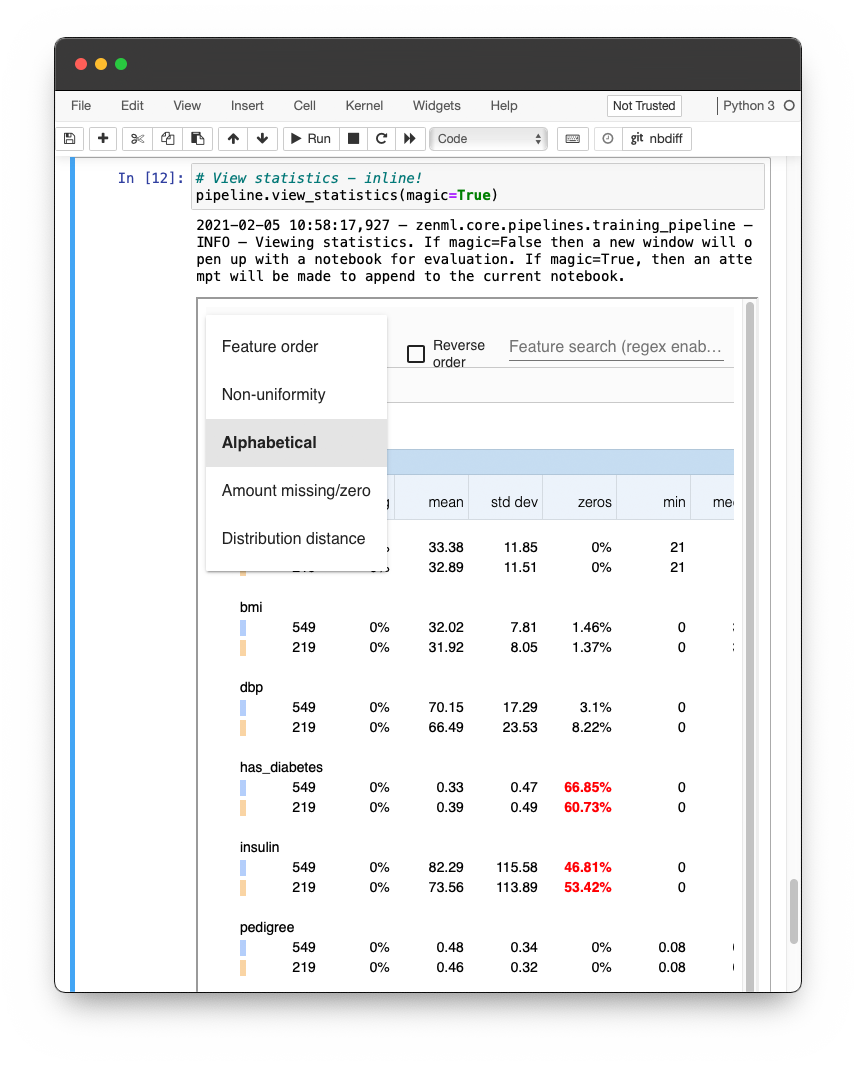The height and width of the screenshot is (1066, 858).
Task: Select Alphabetical sort option
Action: pos(296,443)
